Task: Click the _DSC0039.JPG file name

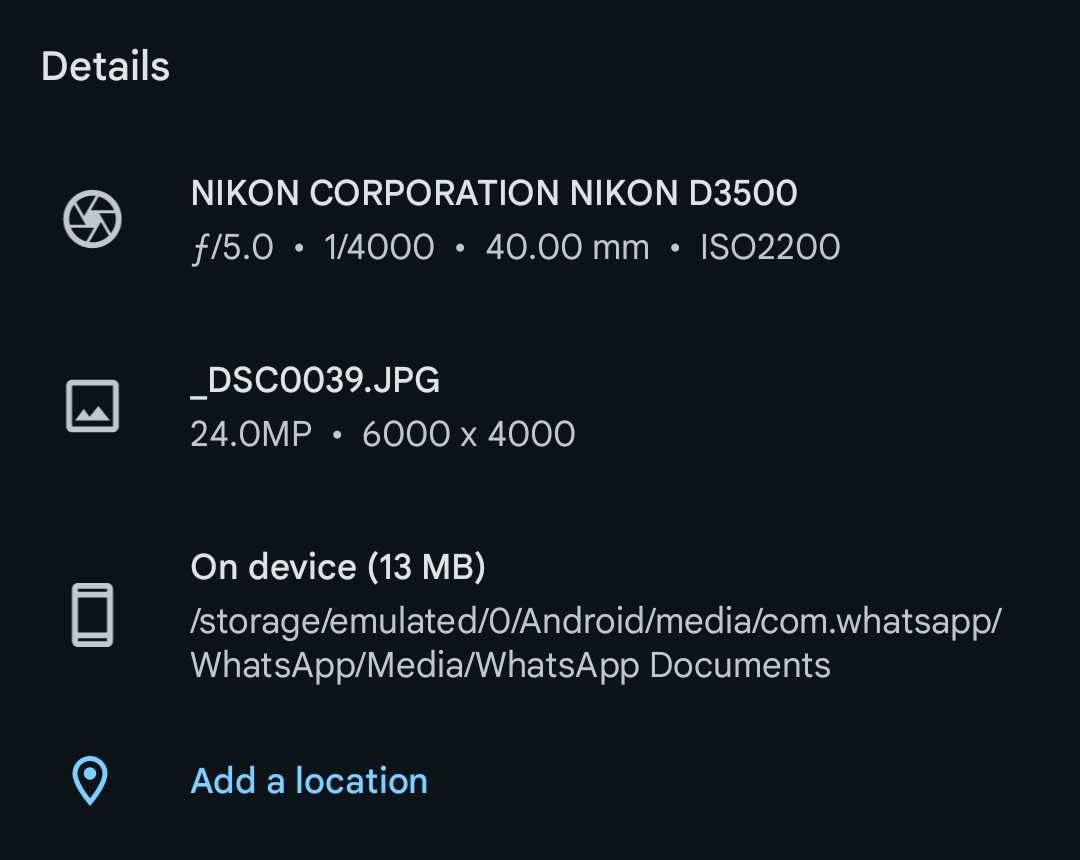Action: (x=315, y=381)
